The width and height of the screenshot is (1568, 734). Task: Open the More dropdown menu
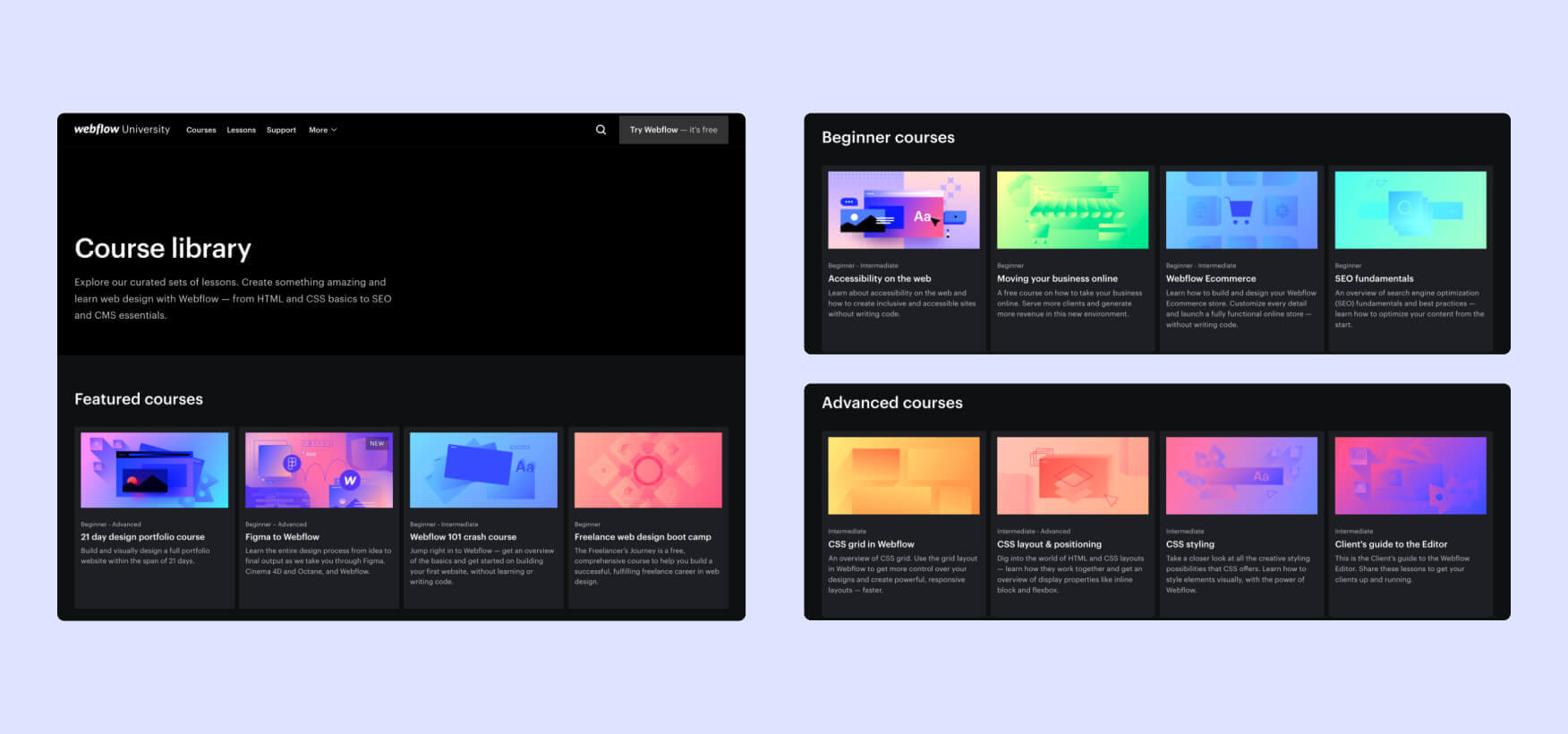(x=322, y=130)
